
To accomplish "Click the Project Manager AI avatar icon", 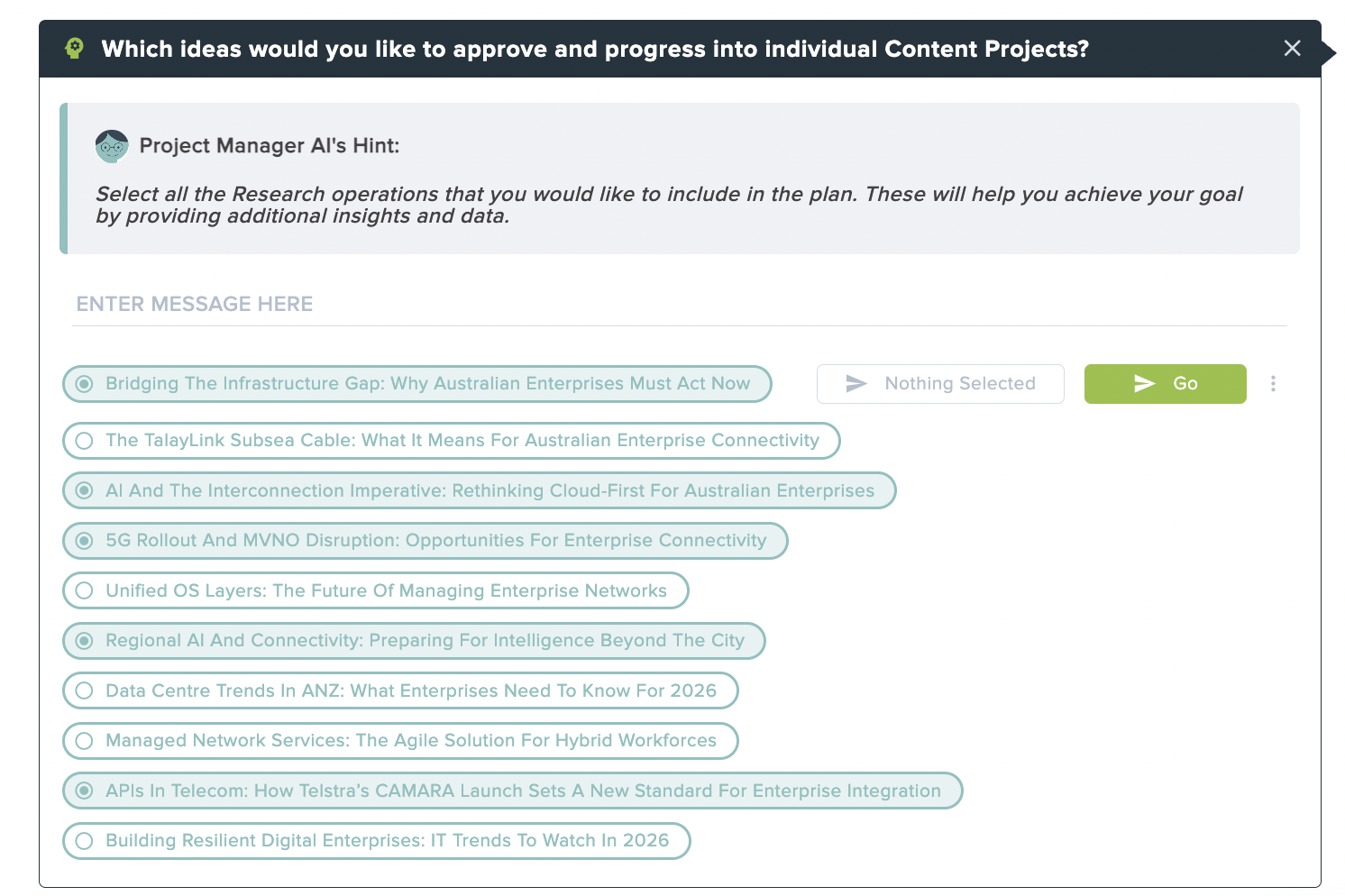I will click(x=112, y=145).
